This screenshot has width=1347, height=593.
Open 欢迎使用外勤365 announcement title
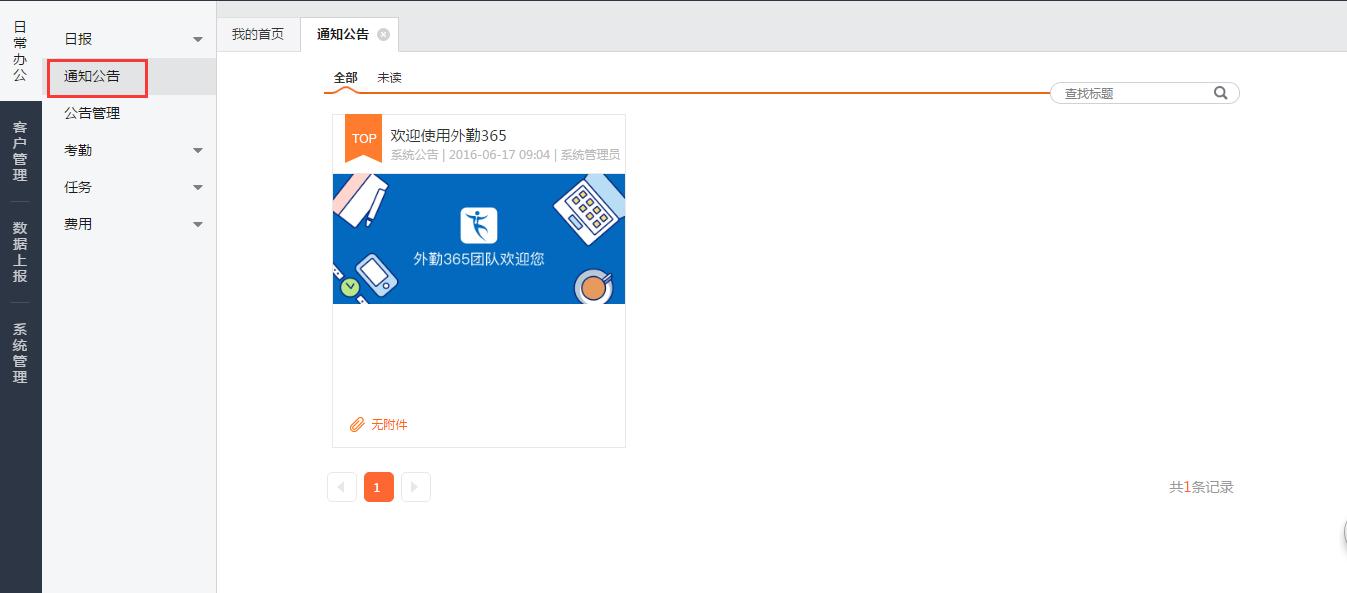point(448,136)
